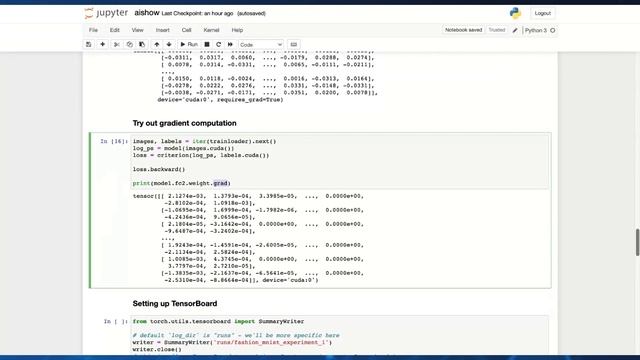The image size is (640, 360).
Task: Click the writer.close() code line
Action: (157, 349)
